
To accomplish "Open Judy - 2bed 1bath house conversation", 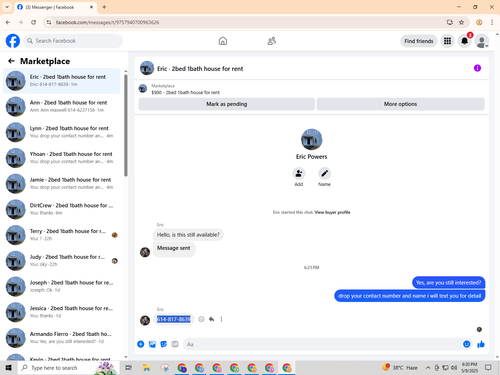I will click(x=62, y=260).
